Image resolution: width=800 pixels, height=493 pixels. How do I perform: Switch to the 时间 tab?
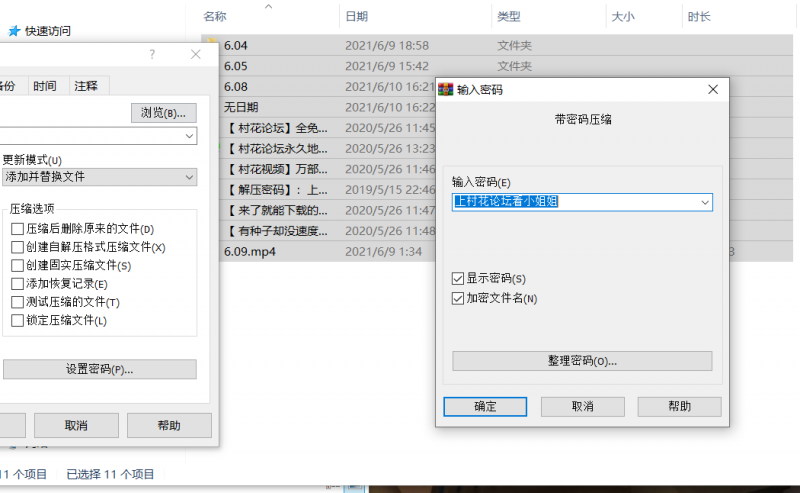pos(45,86)
